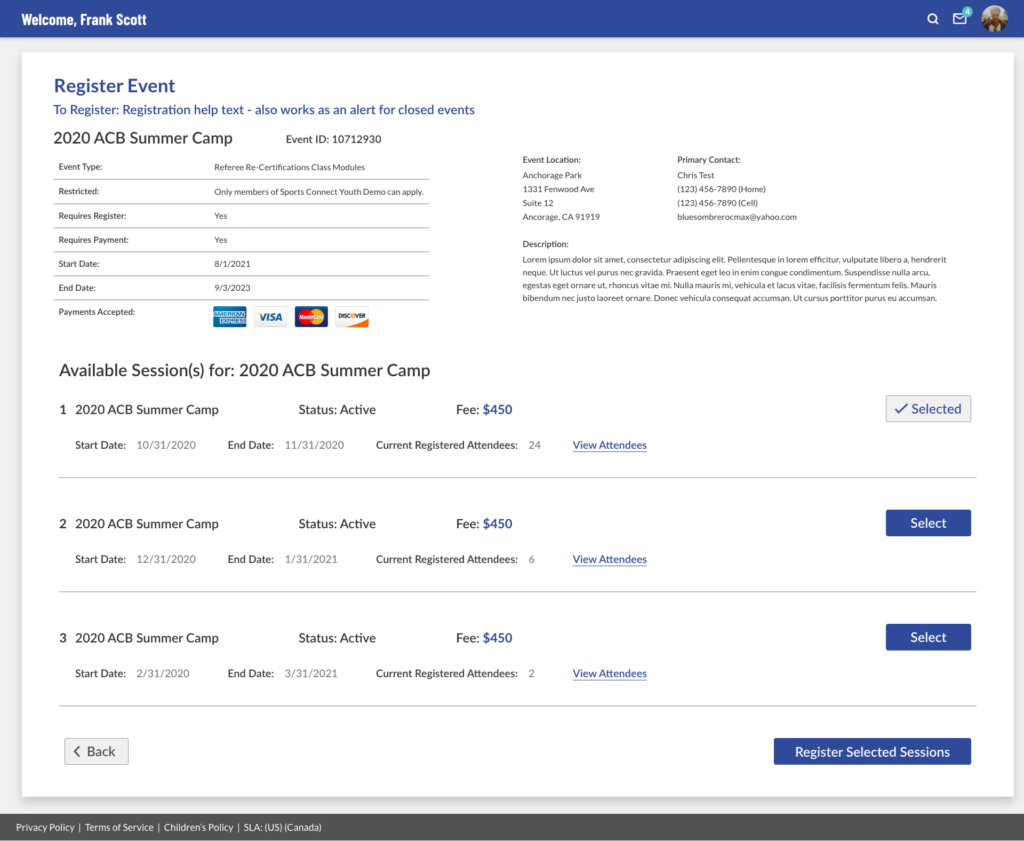Image resolution: width=1024 pixels, height=841 pixels.
Task: Deselect session 1 using Selected button
Action: (x=928, y=409)
